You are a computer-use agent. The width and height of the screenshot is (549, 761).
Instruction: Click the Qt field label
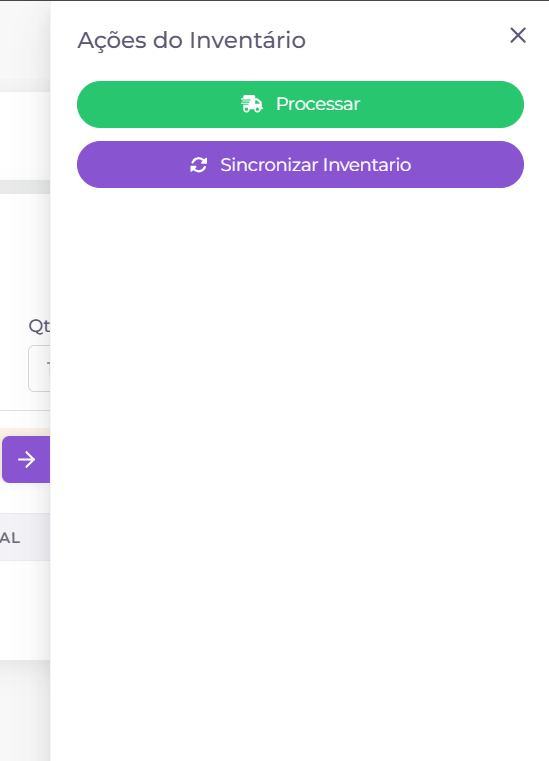(39, 326)
